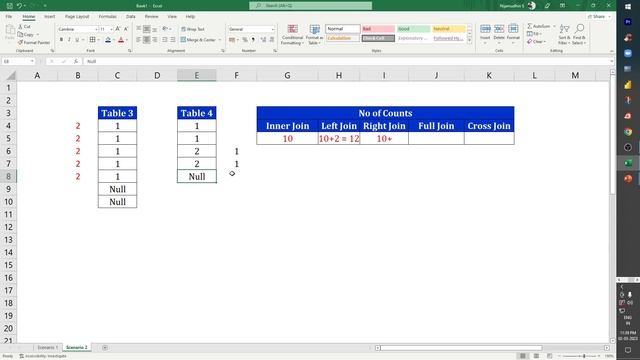Select Bottom Align icon

pos(154,29)
